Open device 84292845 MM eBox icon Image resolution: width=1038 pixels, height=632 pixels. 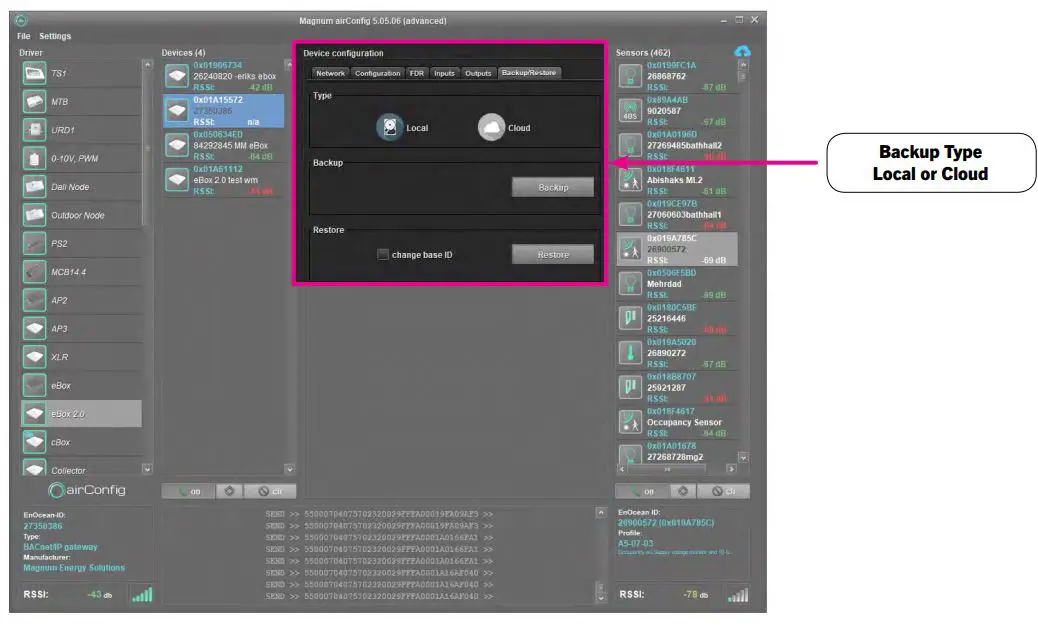177,145
